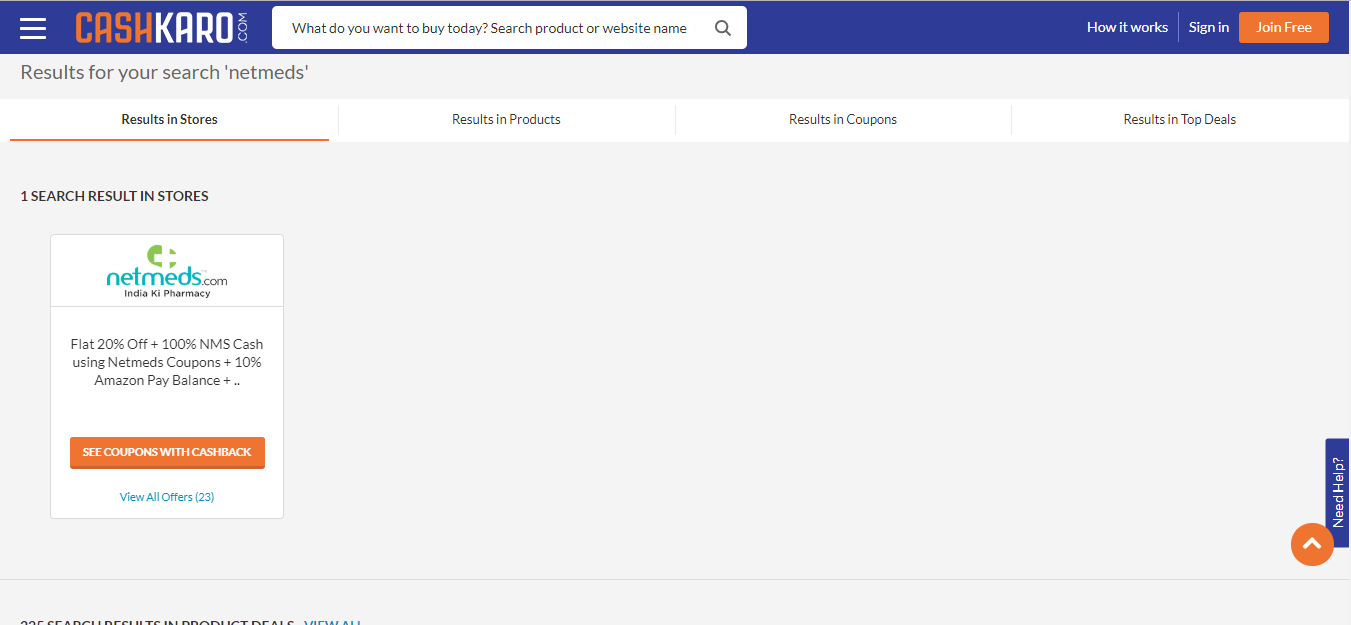Focus the product or website search box
The image size is (1351, 625).
coord(490,28)
